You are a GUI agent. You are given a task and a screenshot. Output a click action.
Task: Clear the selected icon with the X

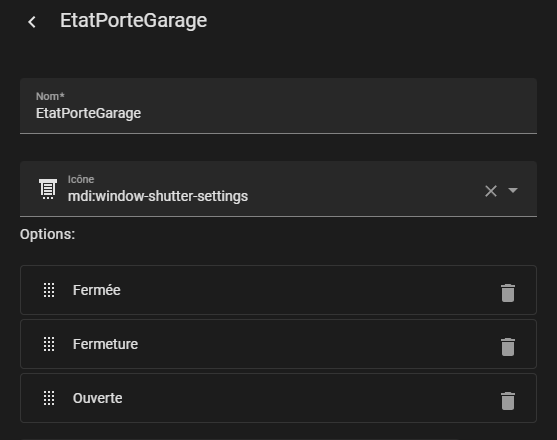click(491, 191)
